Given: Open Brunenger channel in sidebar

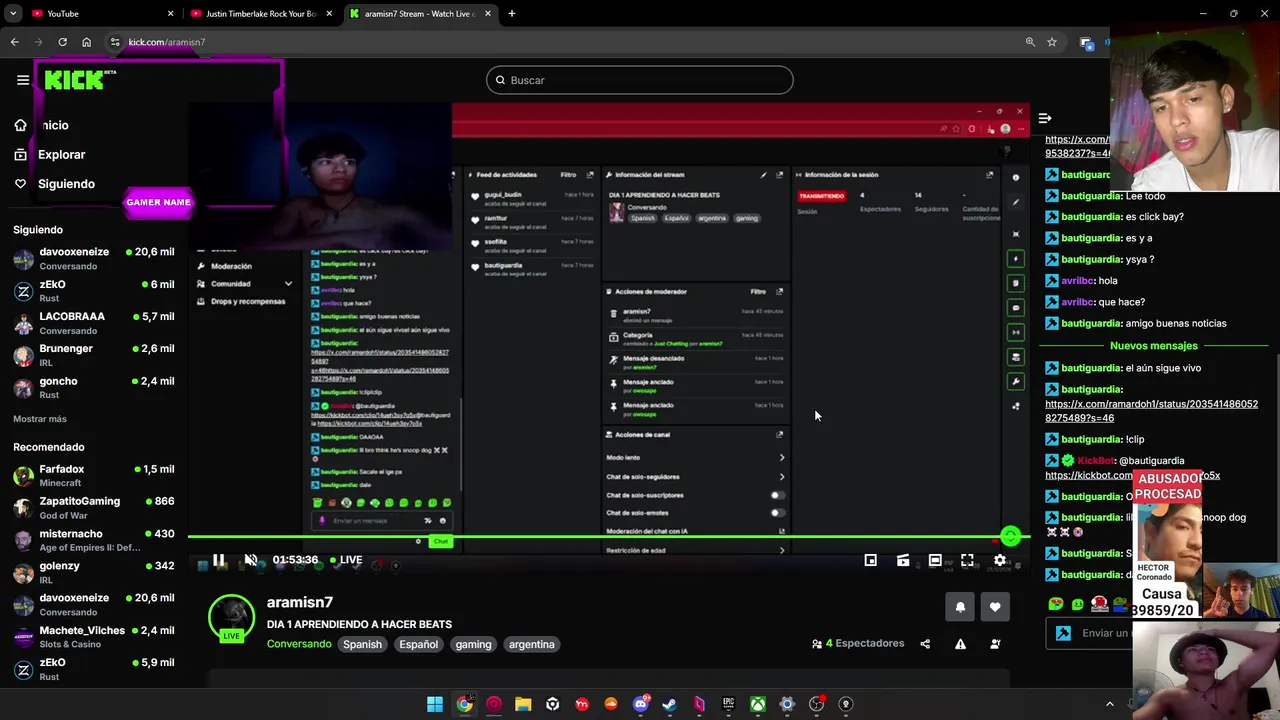Looking at the screenshot, I should point(94,355).
